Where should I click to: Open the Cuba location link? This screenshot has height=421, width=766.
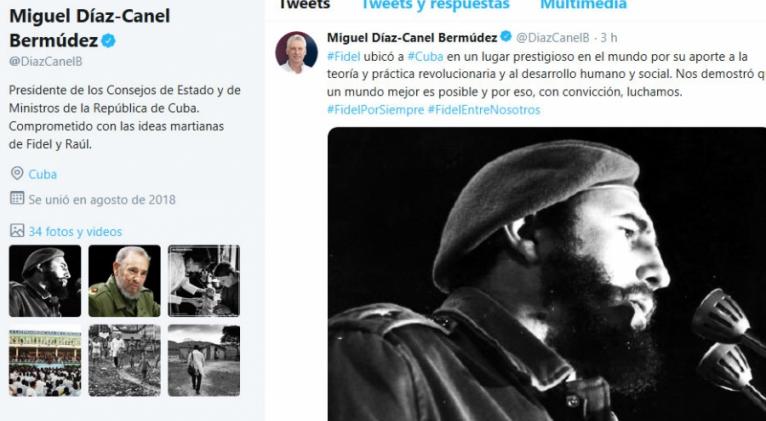tap(43, 174)
